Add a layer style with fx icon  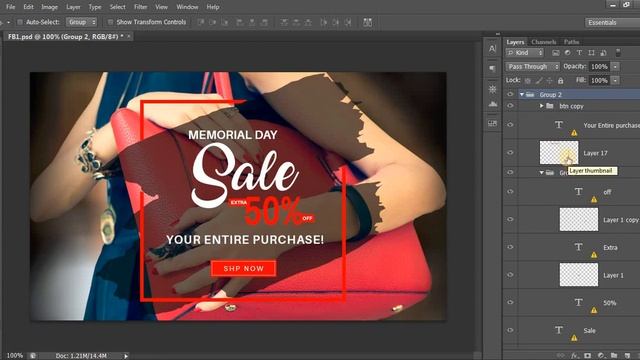(x=575, y=356)
